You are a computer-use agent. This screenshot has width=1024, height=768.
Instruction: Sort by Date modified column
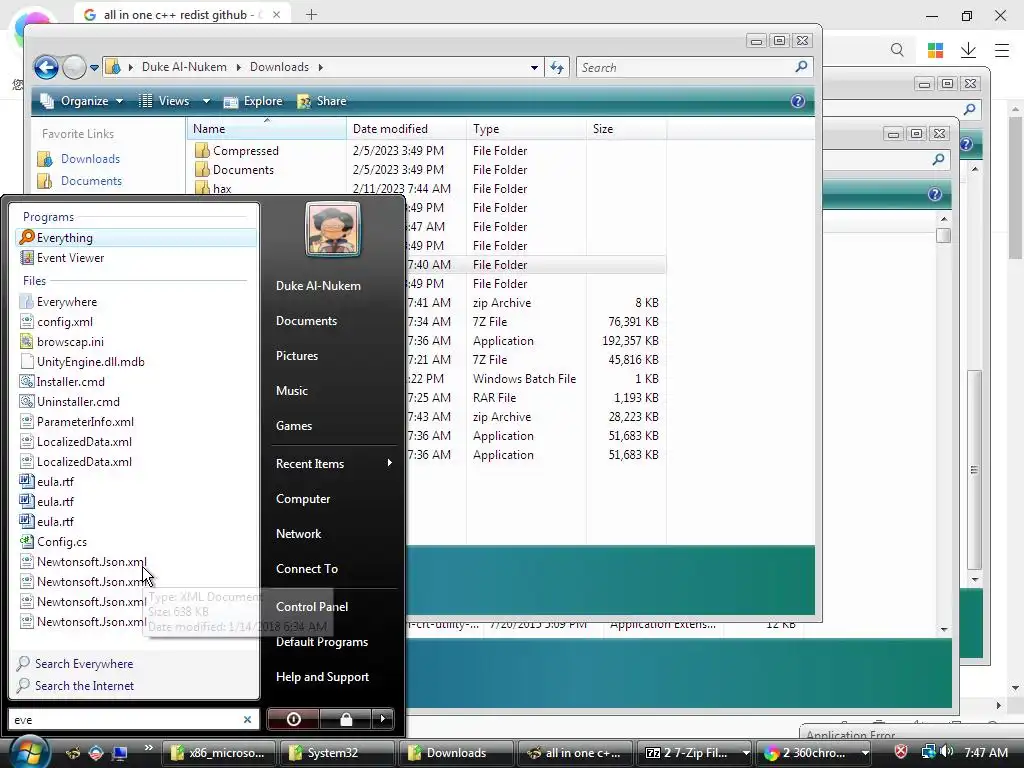click(406, 129)
